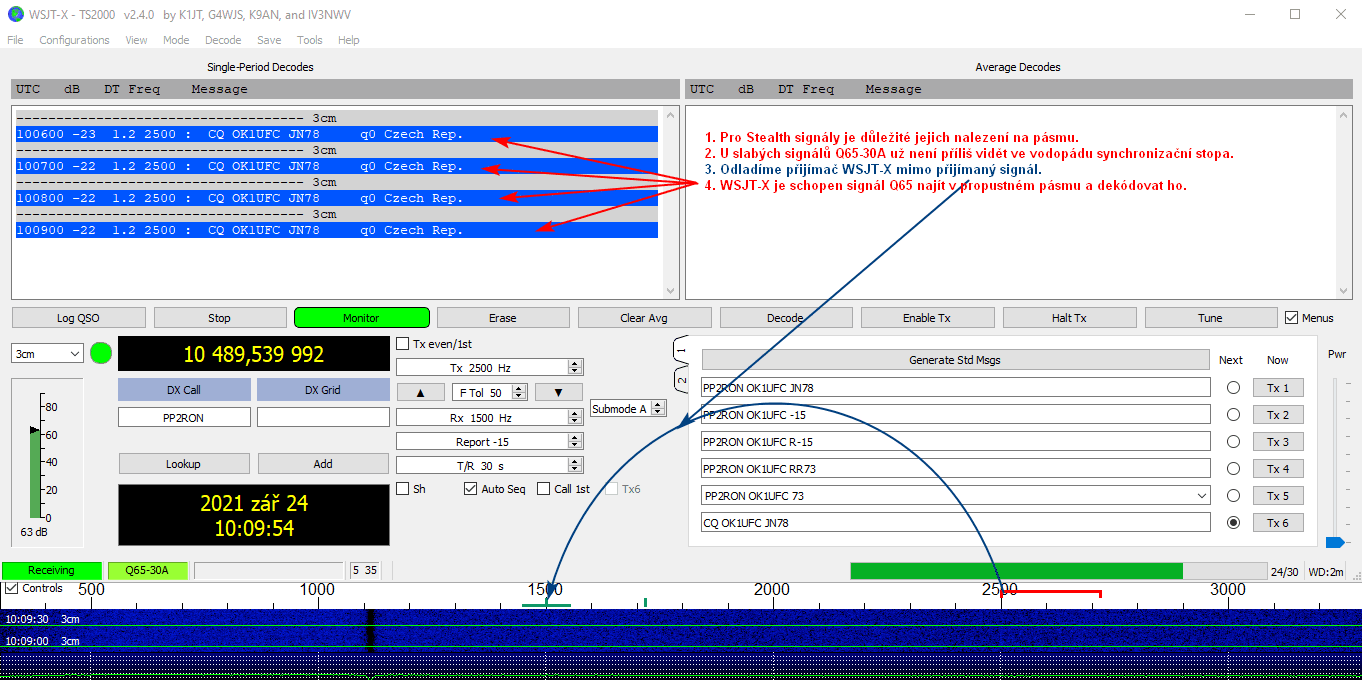Click the green round indicator beside the band selector
The image size is (1362, 680).
(x=101, y=353)
